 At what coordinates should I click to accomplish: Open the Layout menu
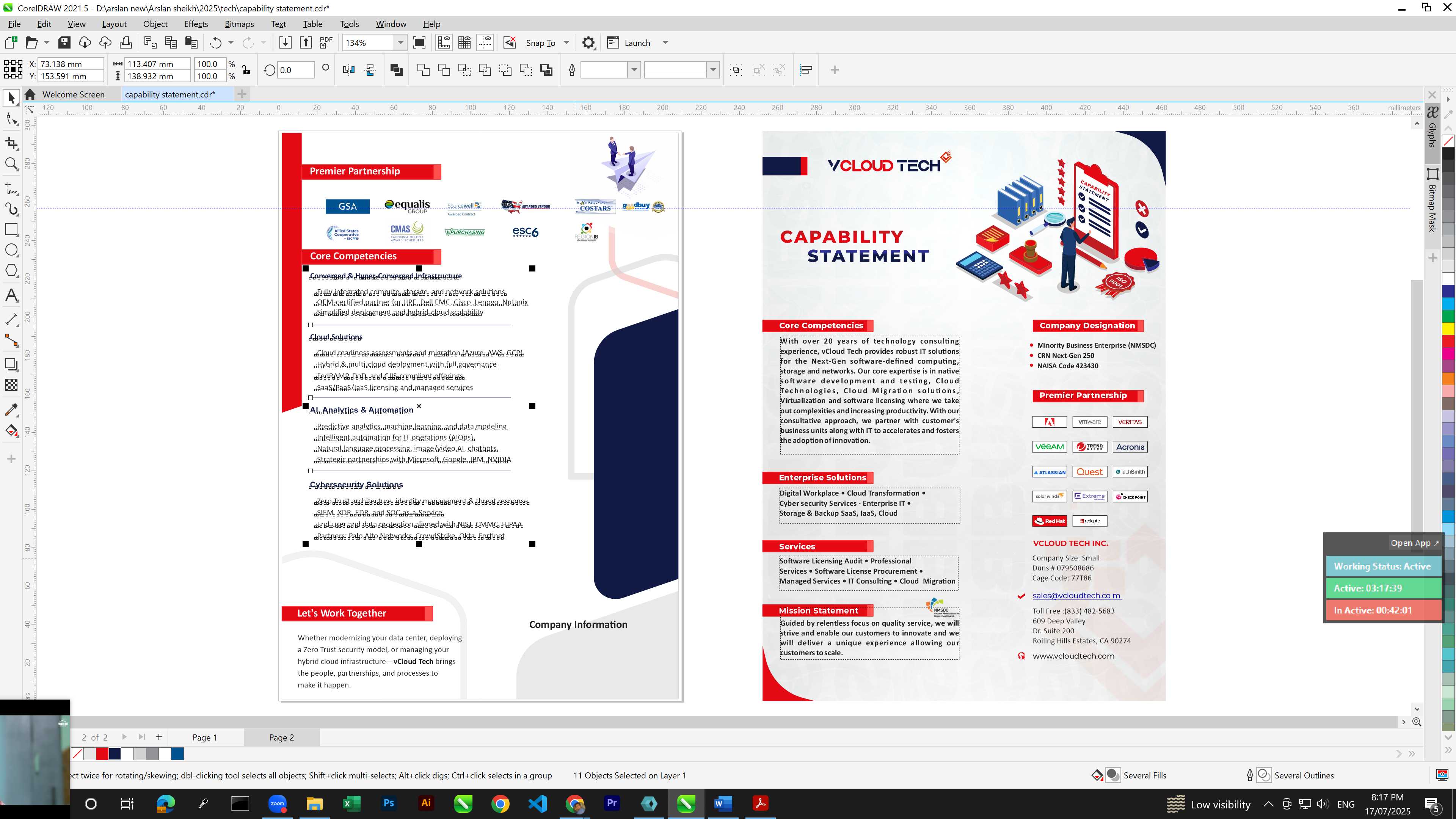coord(114,24)
